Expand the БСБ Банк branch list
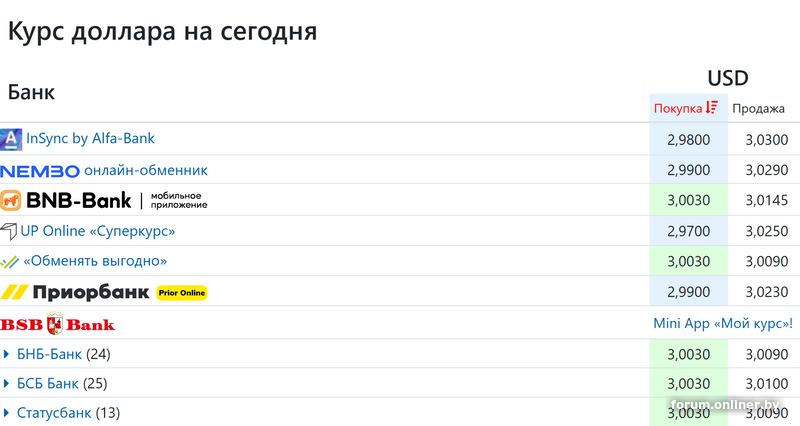800x426 pixels. tap(8, 383)
